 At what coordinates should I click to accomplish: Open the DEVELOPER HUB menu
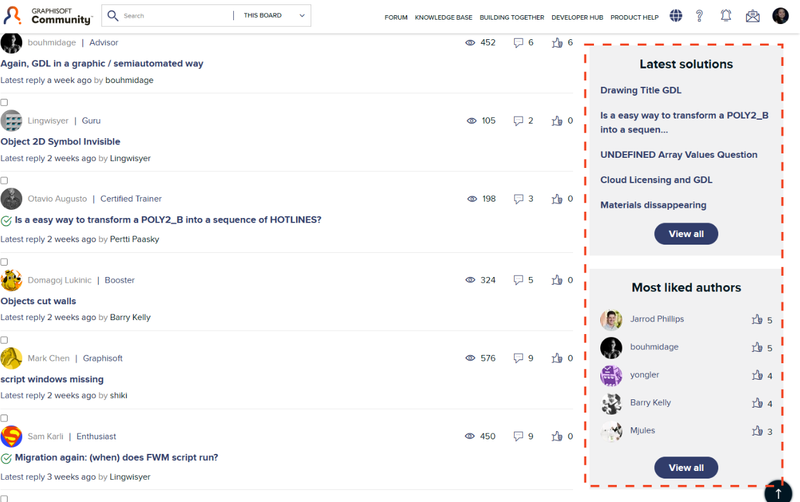[x=577, y=17]
